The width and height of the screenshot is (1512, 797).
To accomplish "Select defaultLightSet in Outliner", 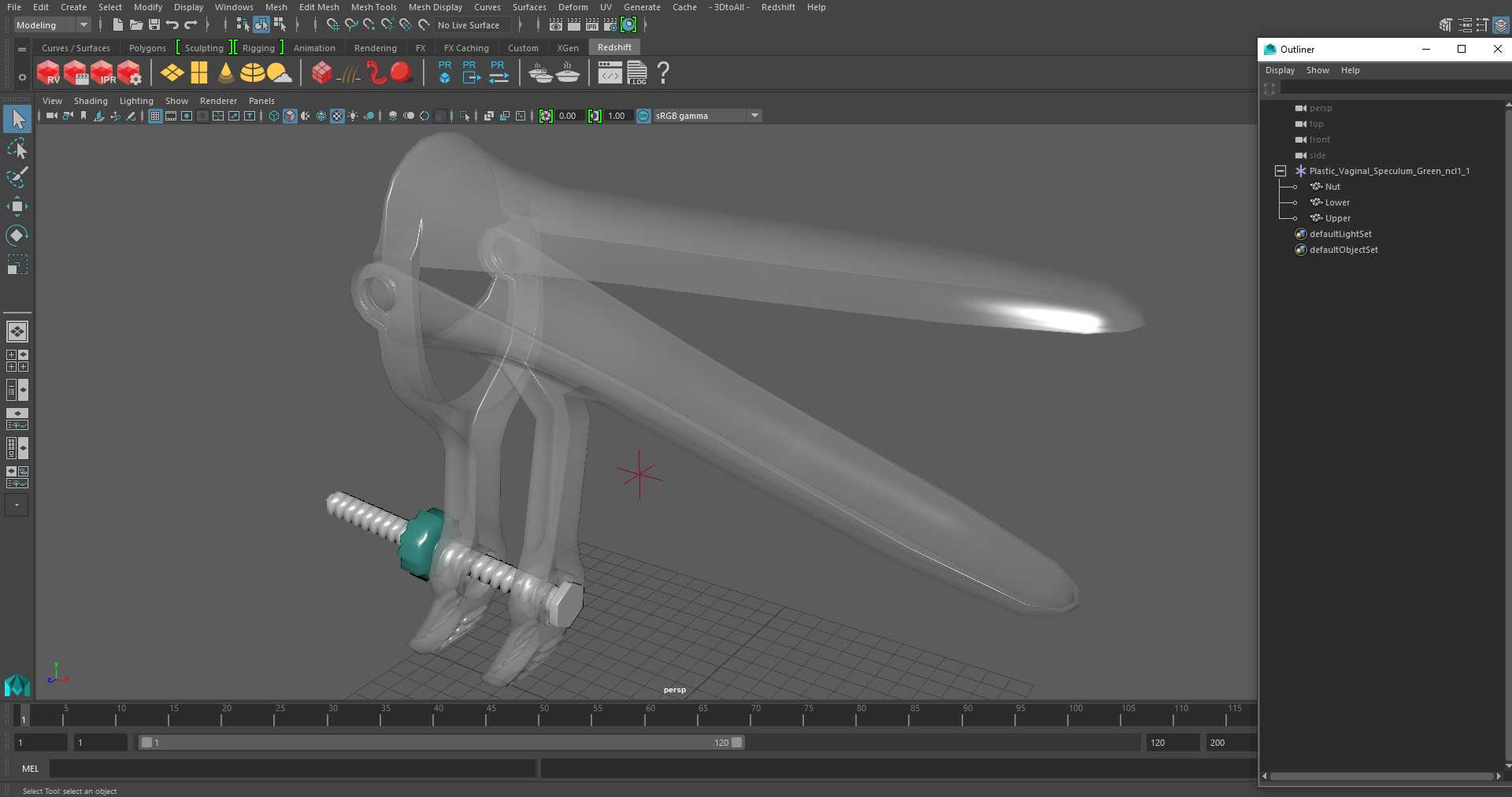I will 1340,234.
